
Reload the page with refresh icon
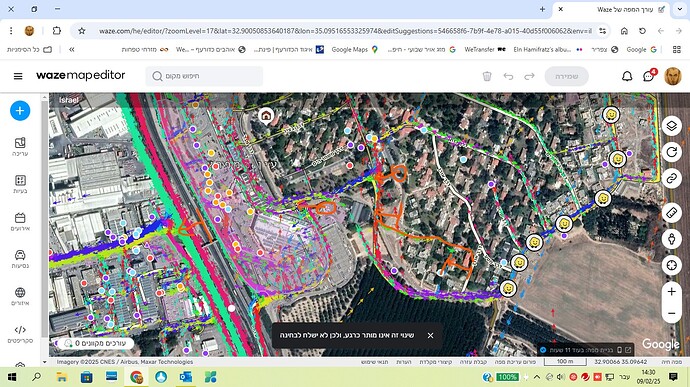point(642,31)
